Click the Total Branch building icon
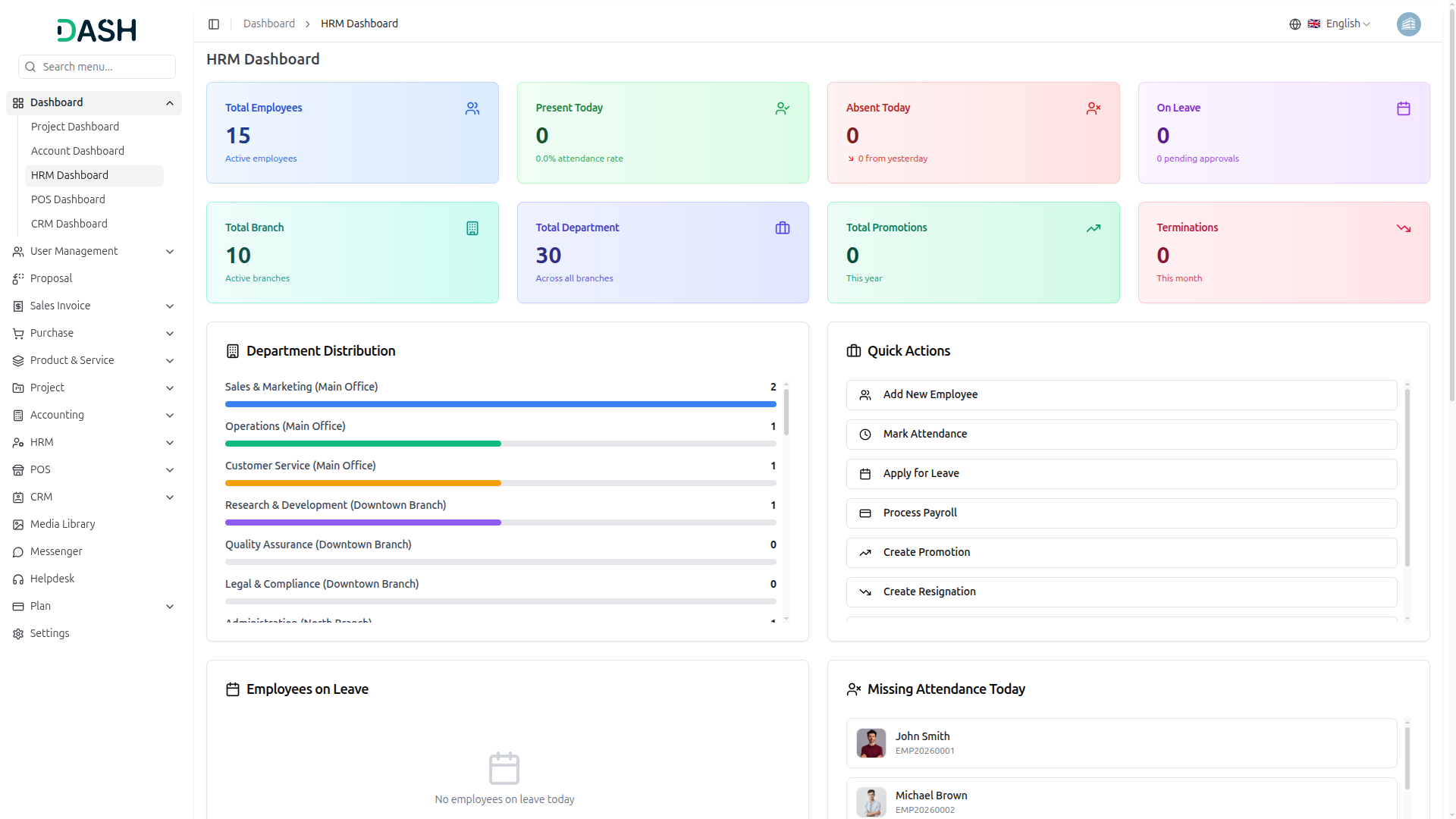1456x819 pixels. tap(472, 228)
